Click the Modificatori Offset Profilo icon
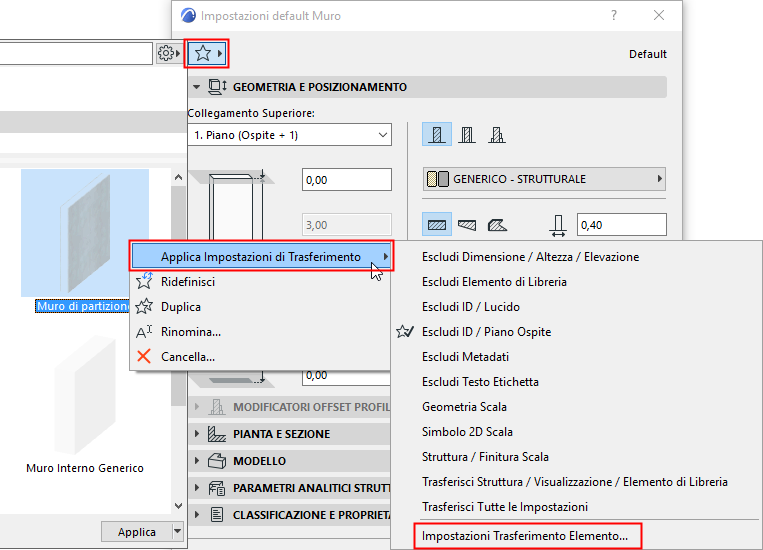The height and width of the screenshot is (550, 763). [x=217, y=406]
